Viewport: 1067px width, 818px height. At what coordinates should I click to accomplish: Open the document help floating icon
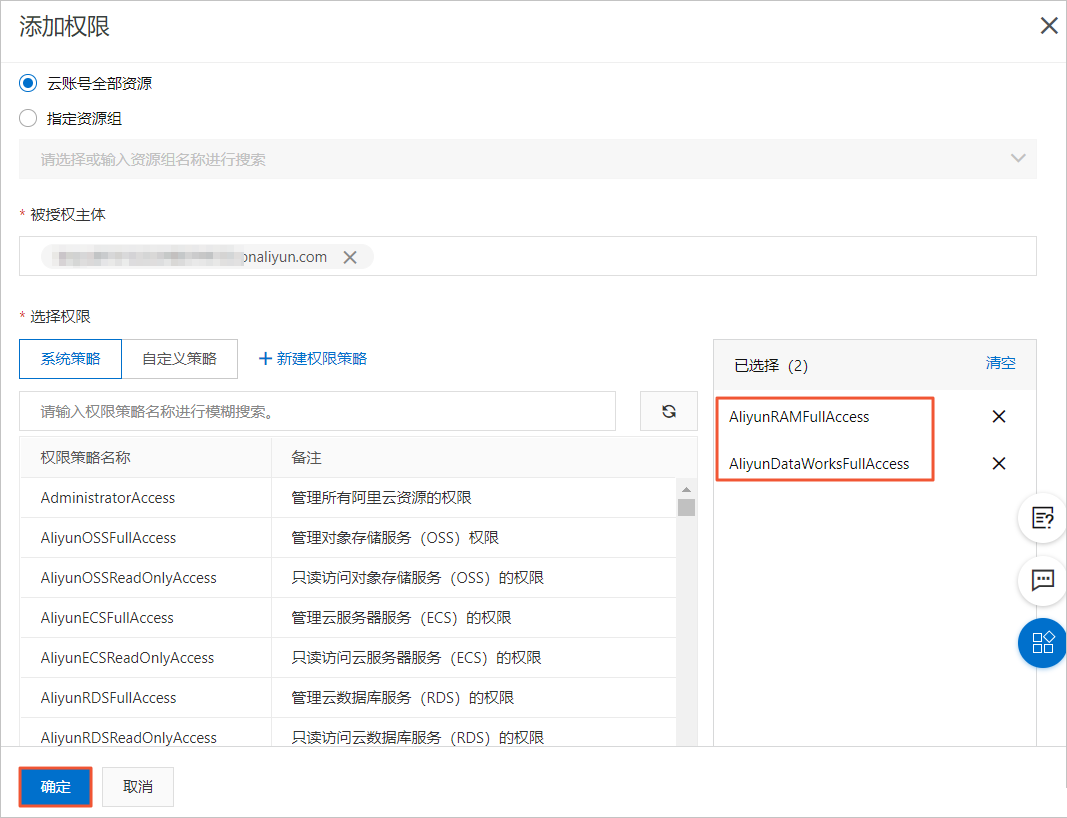[1043, 518]
